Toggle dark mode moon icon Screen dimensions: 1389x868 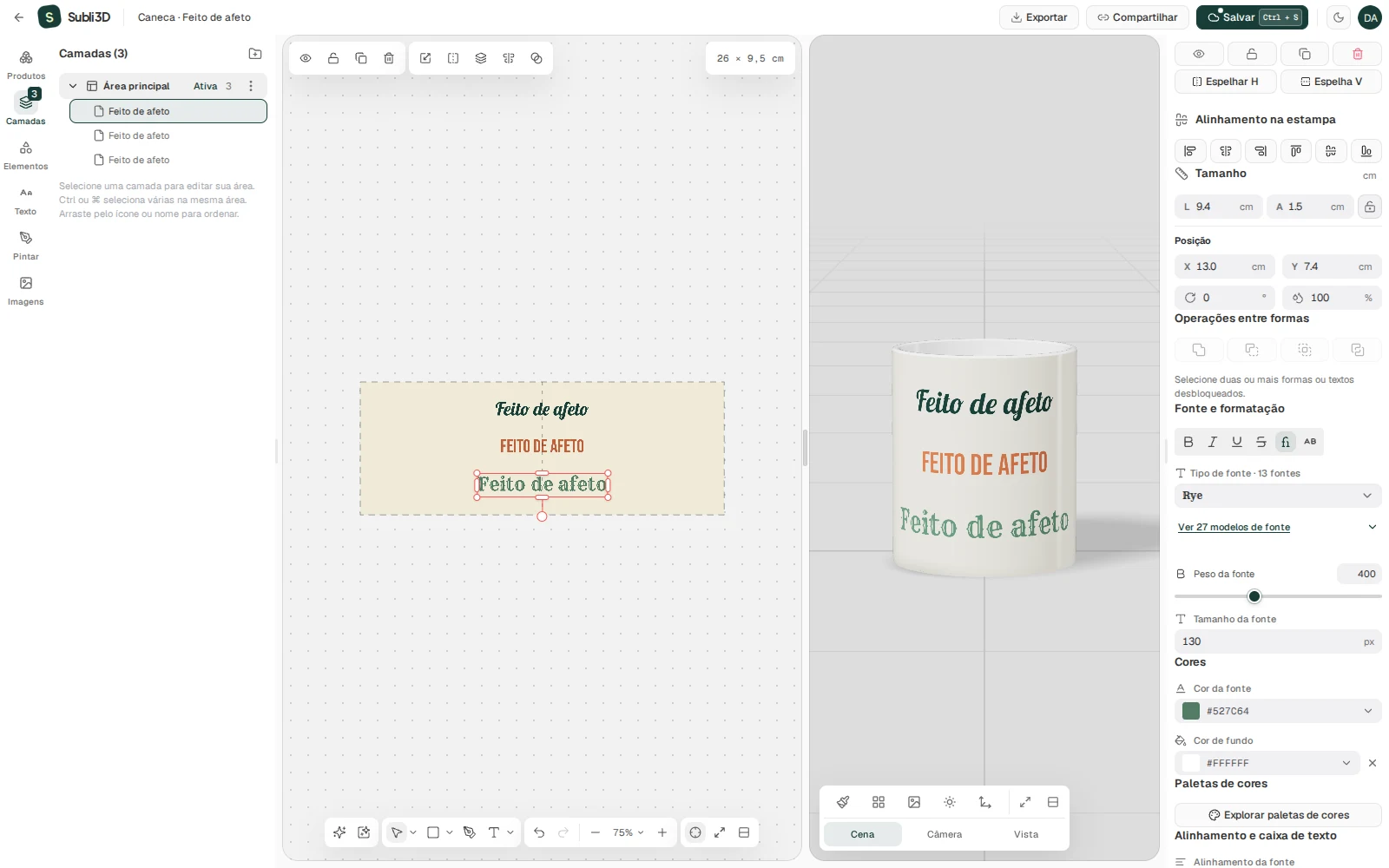[1339, 17]
